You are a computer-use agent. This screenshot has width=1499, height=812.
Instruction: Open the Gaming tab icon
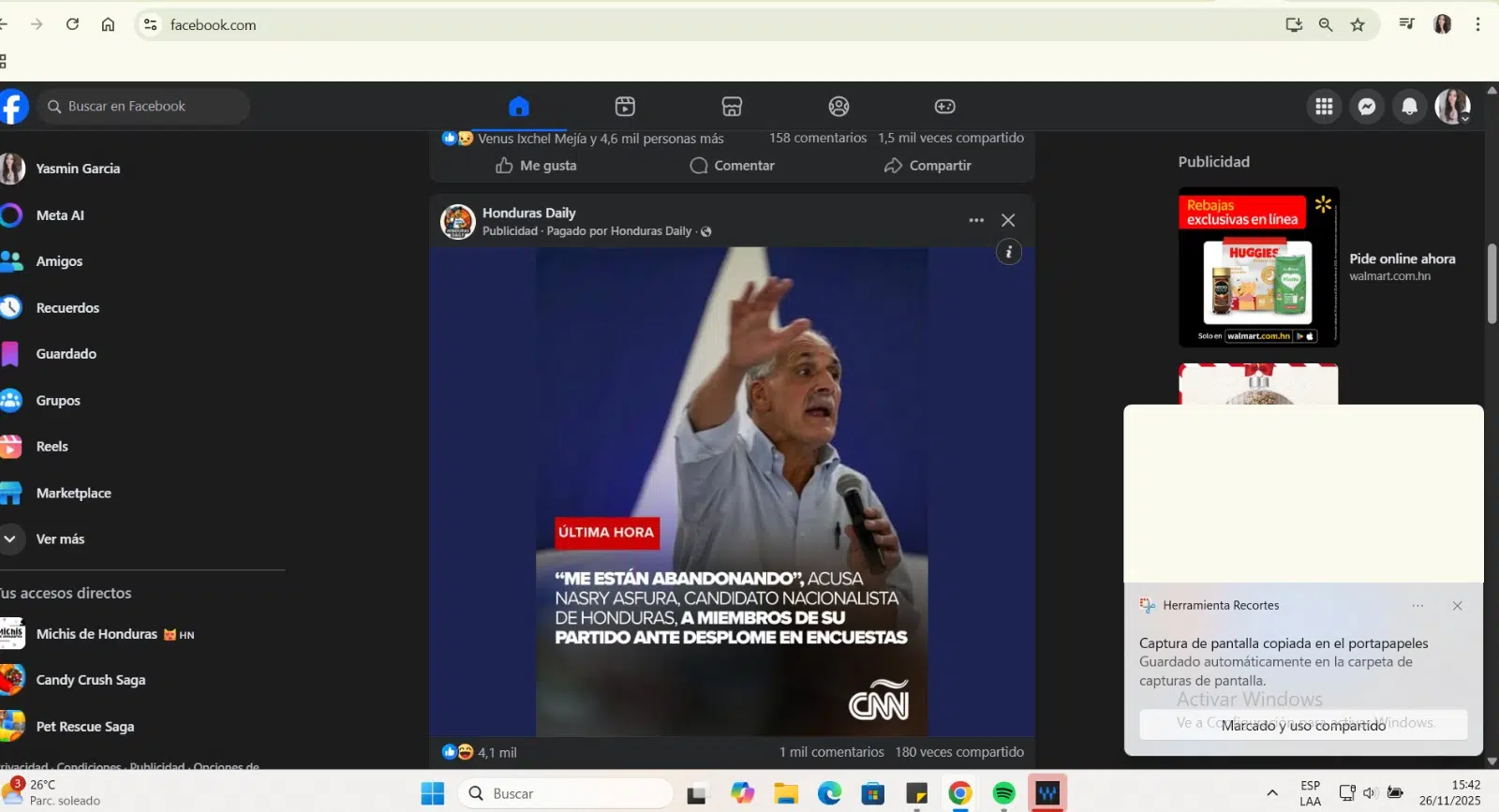tap(944, 107)
